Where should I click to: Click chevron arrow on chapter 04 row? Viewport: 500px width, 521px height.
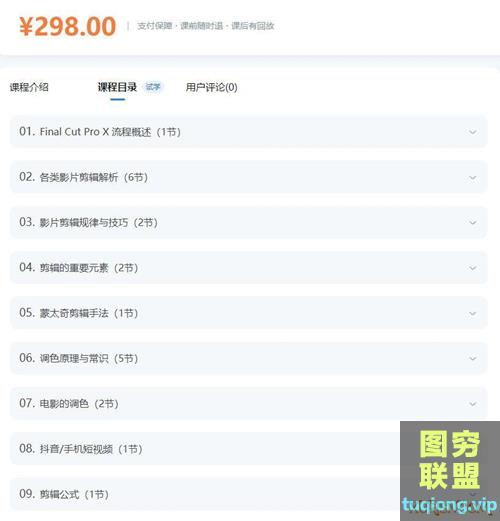[x=472, y=268]
